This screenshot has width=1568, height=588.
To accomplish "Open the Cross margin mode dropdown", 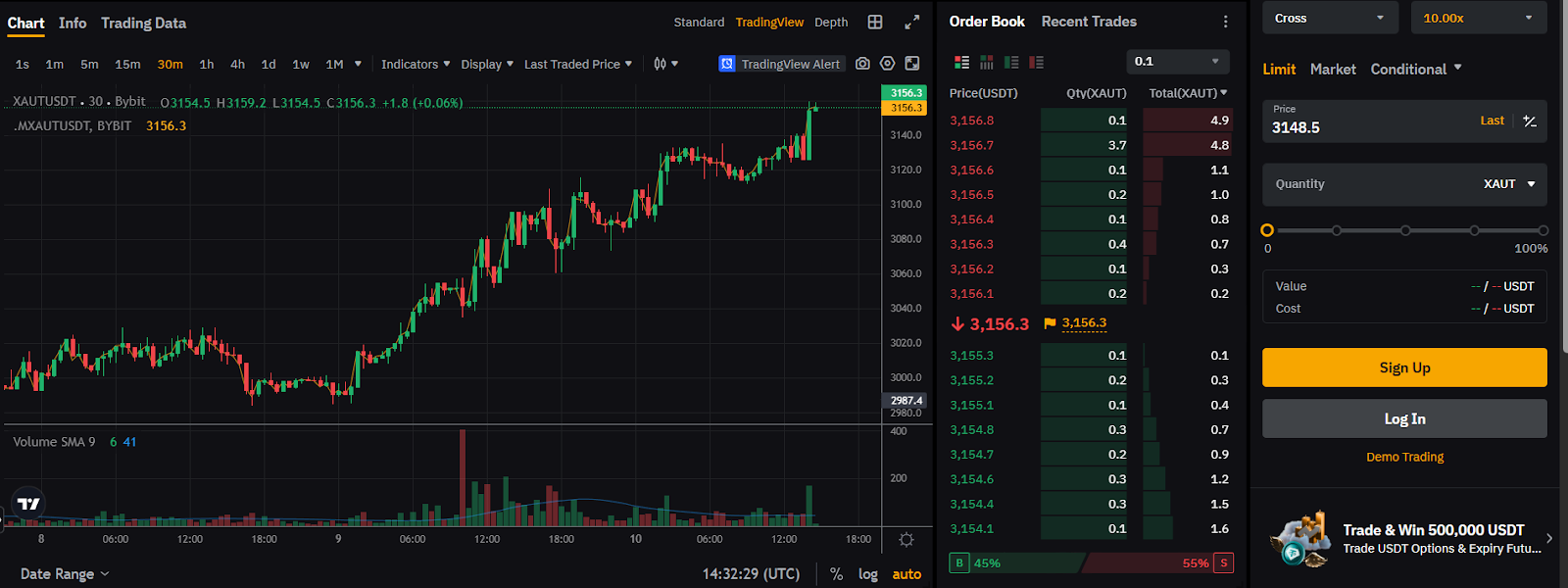I will [1330, 18].
